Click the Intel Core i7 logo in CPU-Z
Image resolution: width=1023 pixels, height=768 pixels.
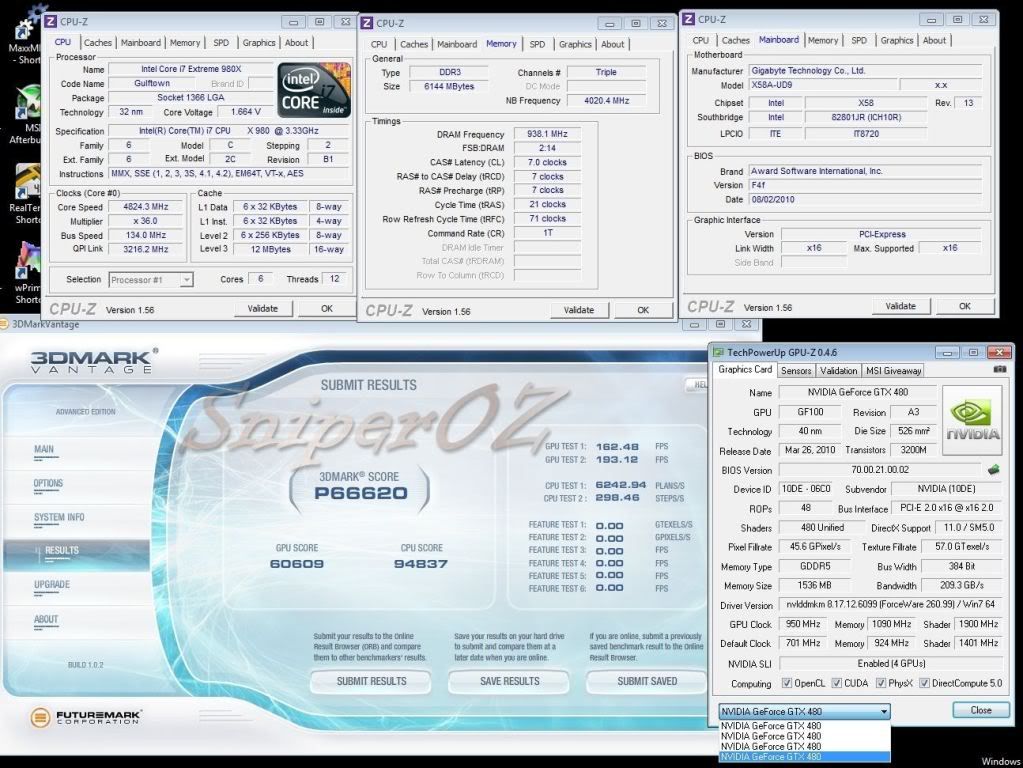pos(312,91)
